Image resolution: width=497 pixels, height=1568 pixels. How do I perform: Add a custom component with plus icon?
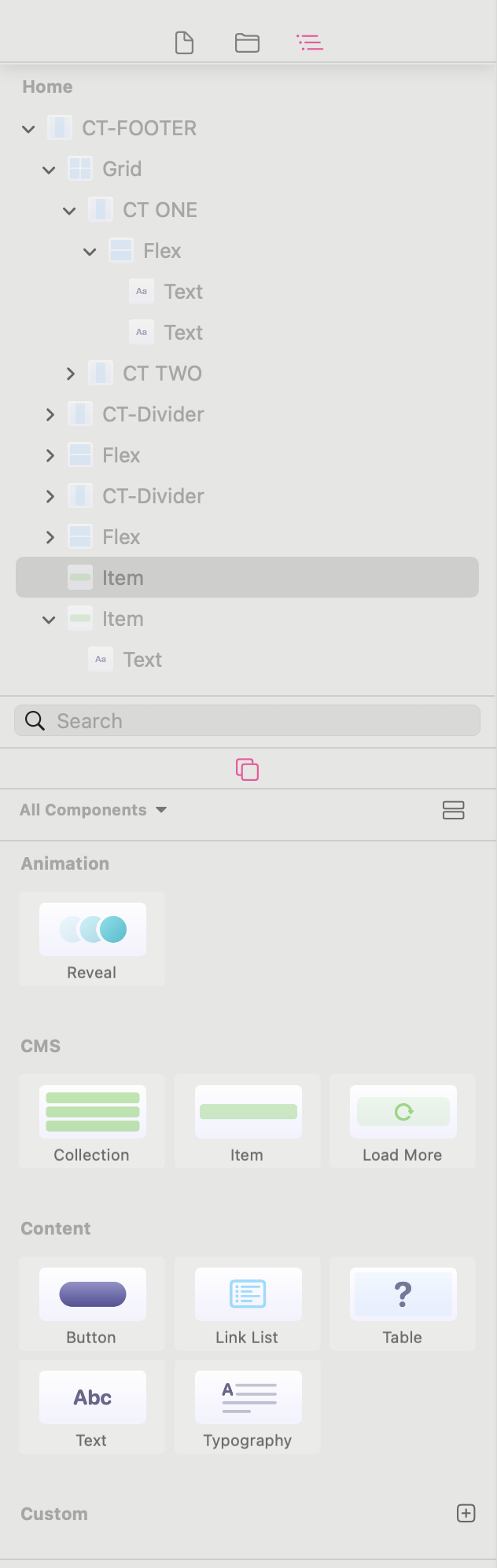coord(466,1514)
